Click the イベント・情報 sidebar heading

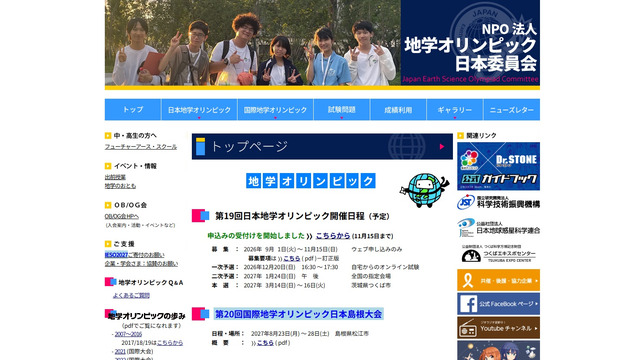[135, 166]
